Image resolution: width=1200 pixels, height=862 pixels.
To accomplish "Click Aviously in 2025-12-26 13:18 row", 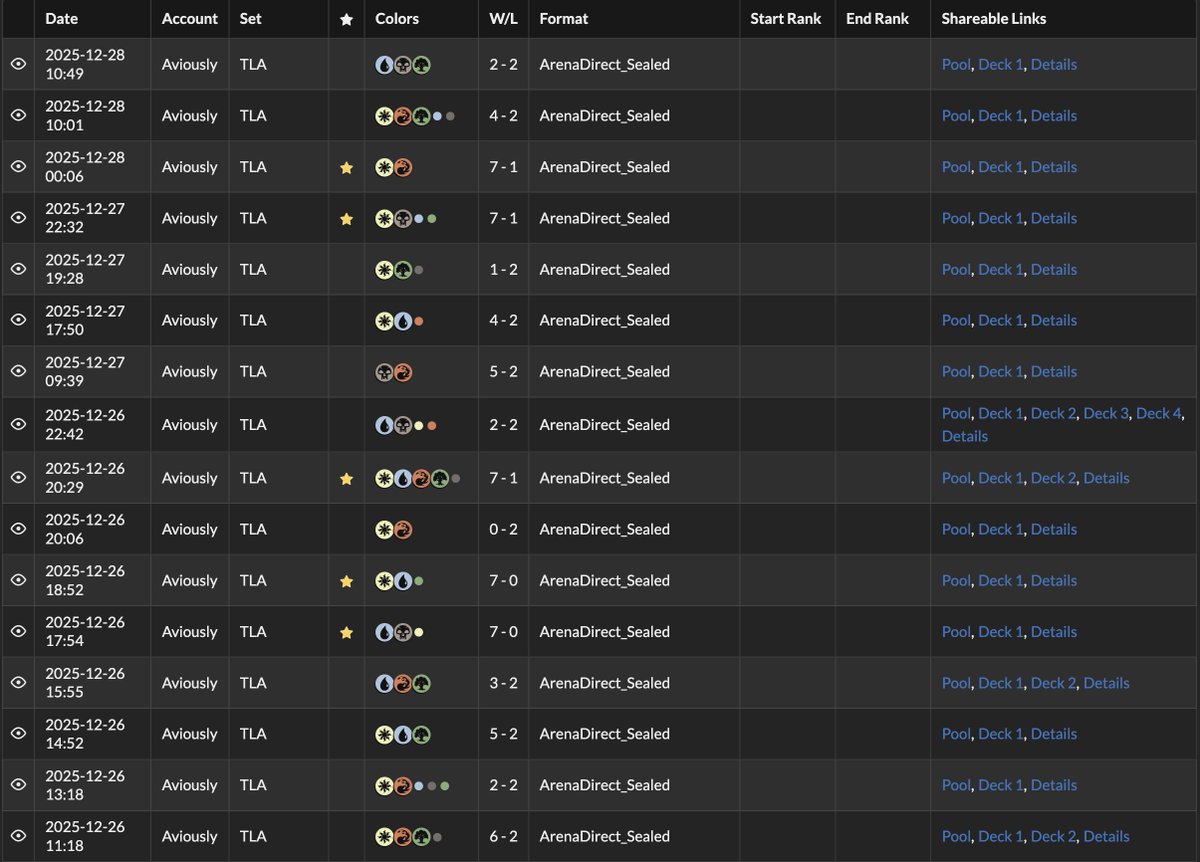I will click(189, 785).
